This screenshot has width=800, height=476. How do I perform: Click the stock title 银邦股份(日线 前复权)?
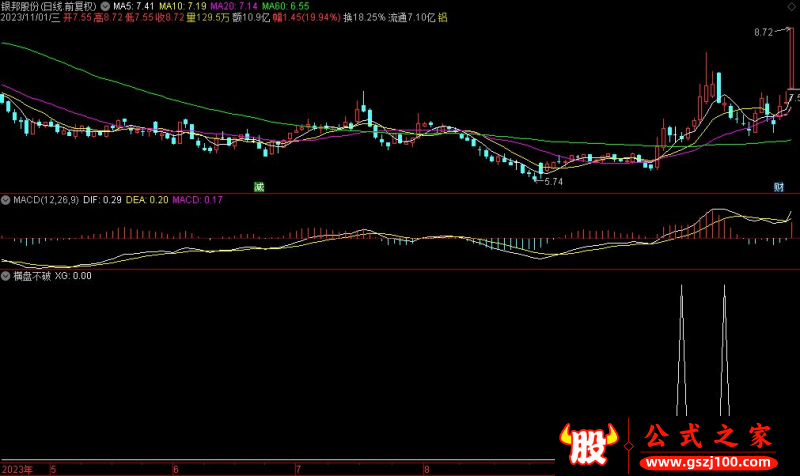[x=49, y=6]
